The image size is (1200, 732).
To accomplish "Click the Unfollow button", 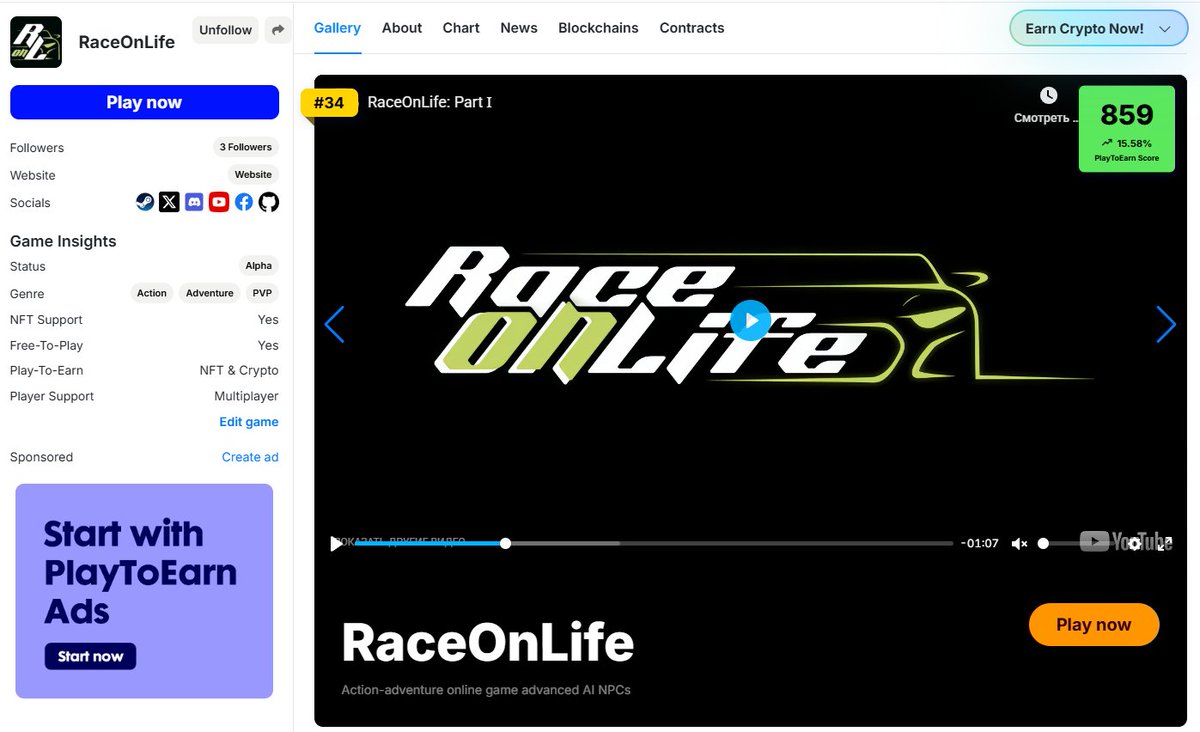I will pyautogui.click(x=225, y=30).
